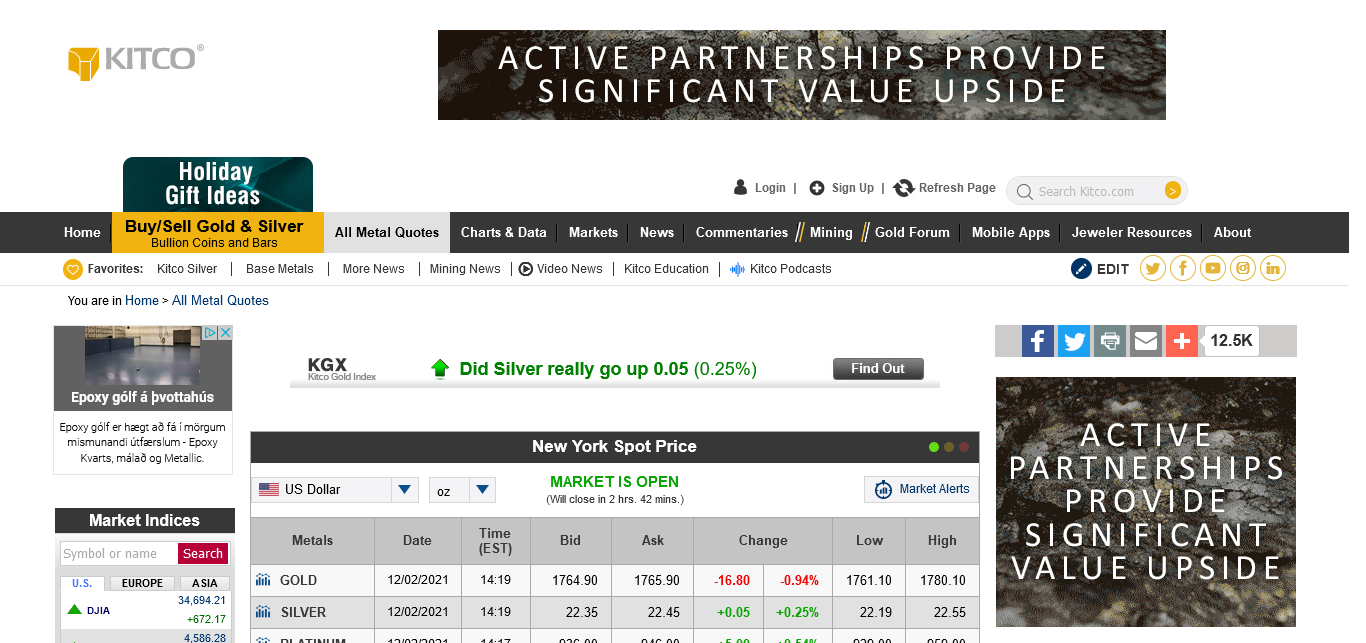Switch to third carousel dot
The image size is (1366, 643).
pos(964,447)
